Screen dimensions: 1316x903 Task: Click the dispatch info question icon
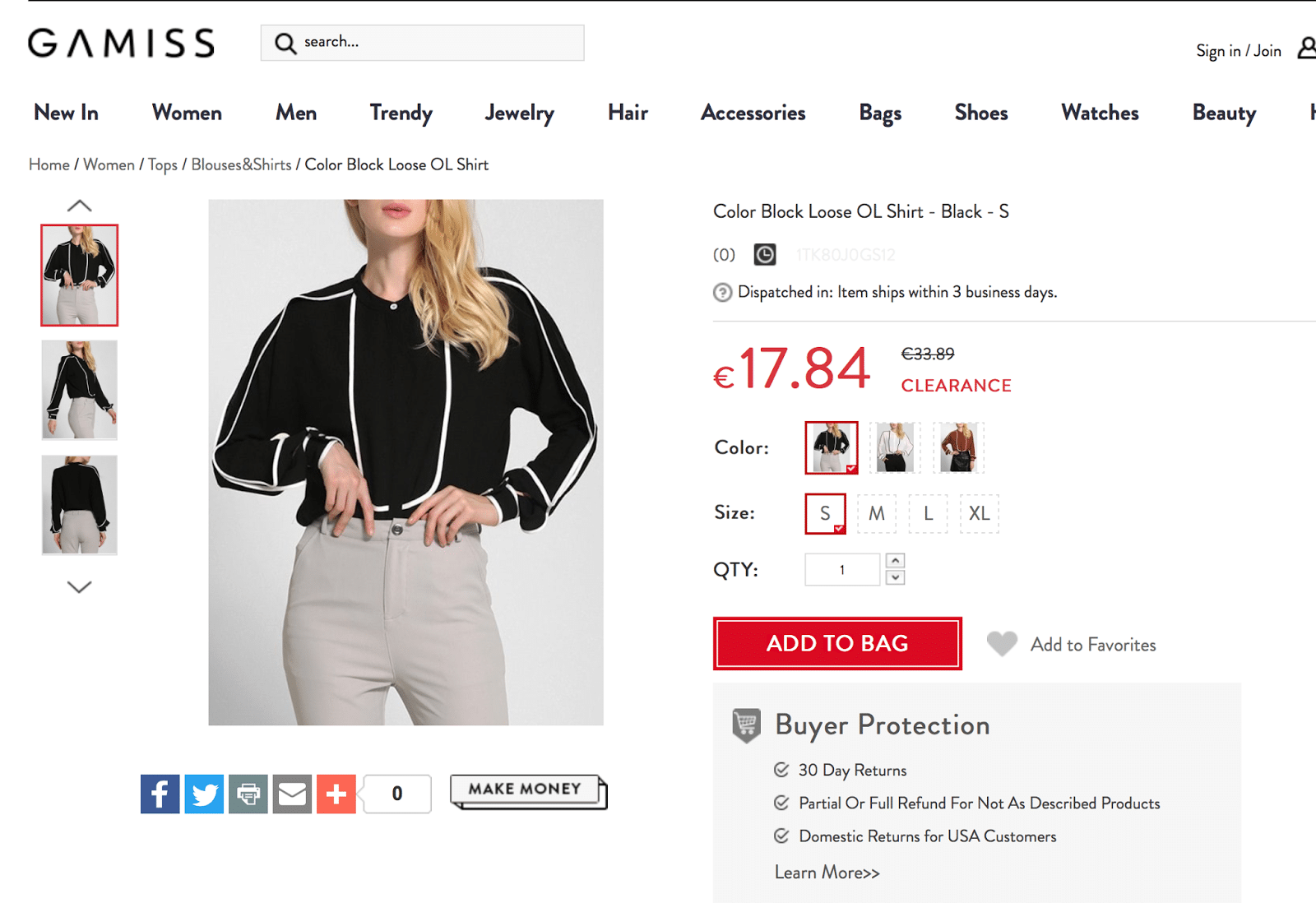tap(722, 293)
